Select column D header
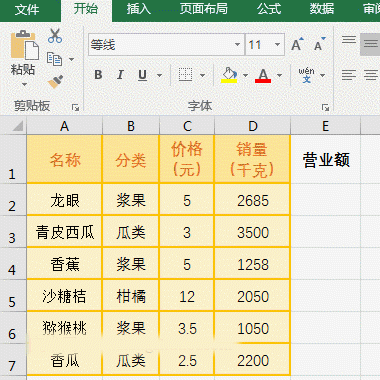 253,126
